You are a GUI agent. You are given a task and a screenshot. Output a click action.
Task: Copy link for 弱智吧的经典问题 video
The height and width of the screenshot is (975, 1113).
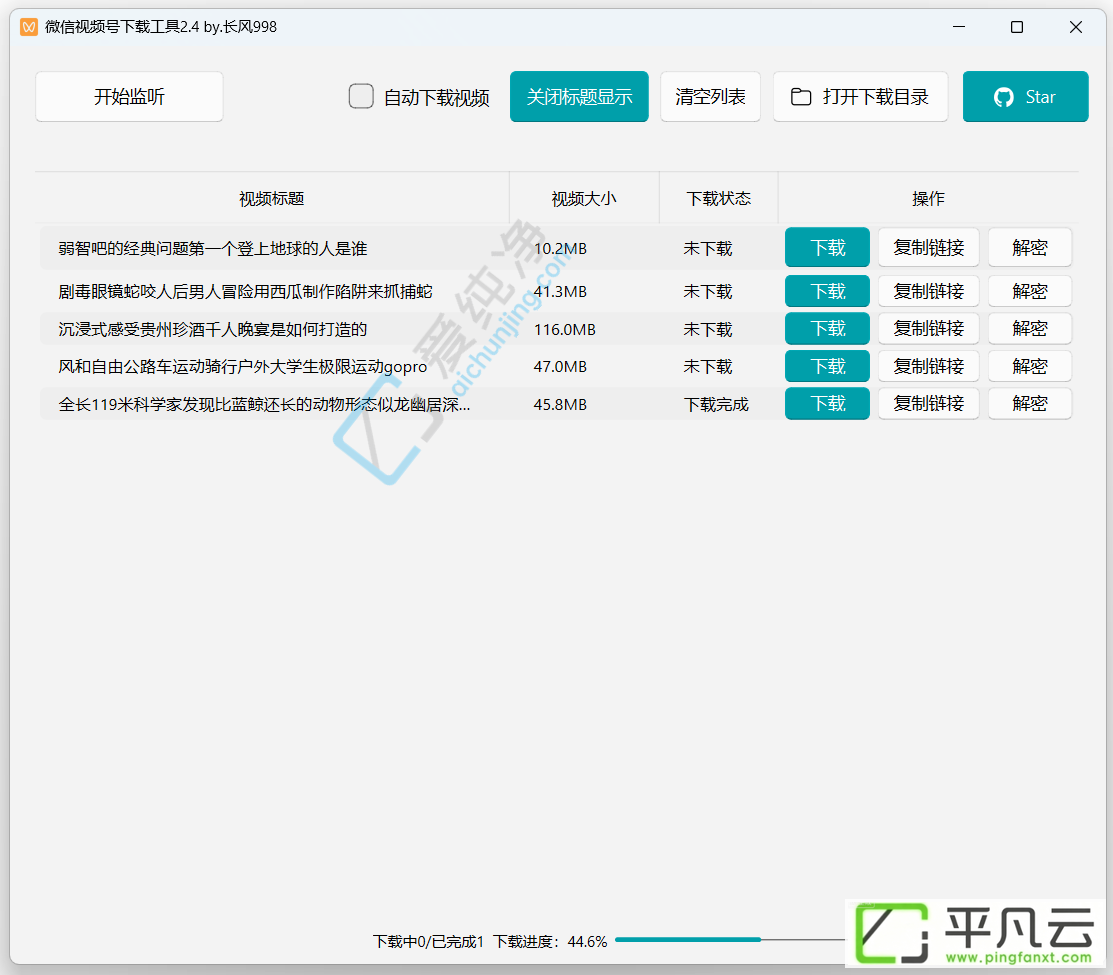click(928, 248)
